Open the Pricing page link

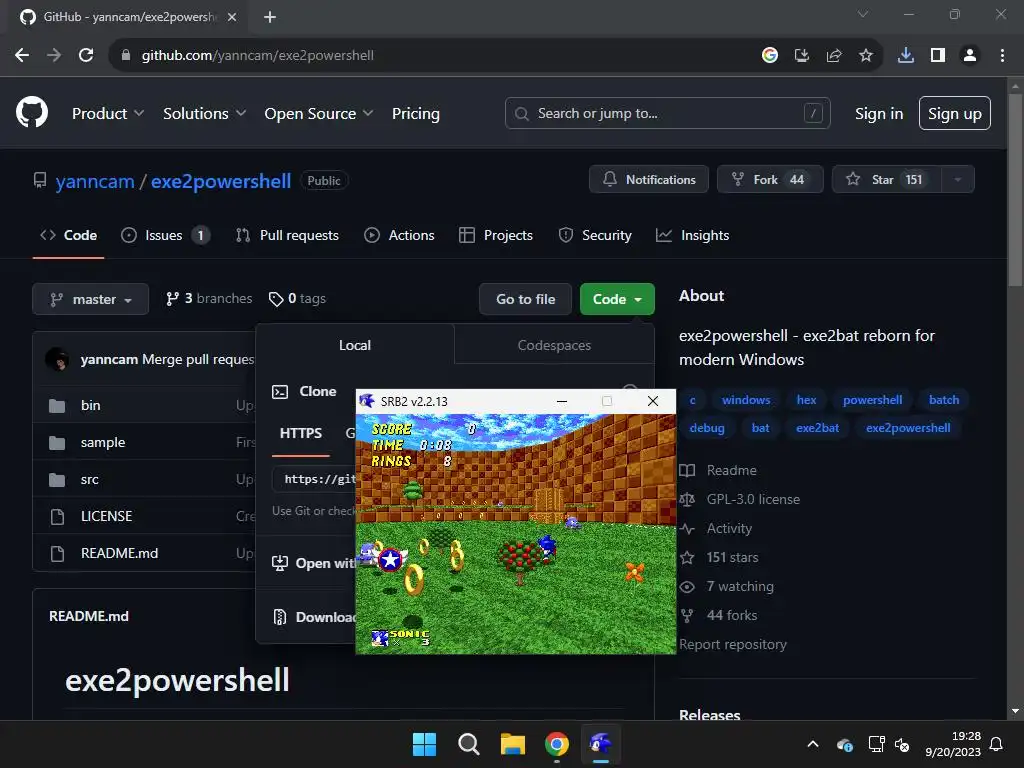click(x=415, y=114)
